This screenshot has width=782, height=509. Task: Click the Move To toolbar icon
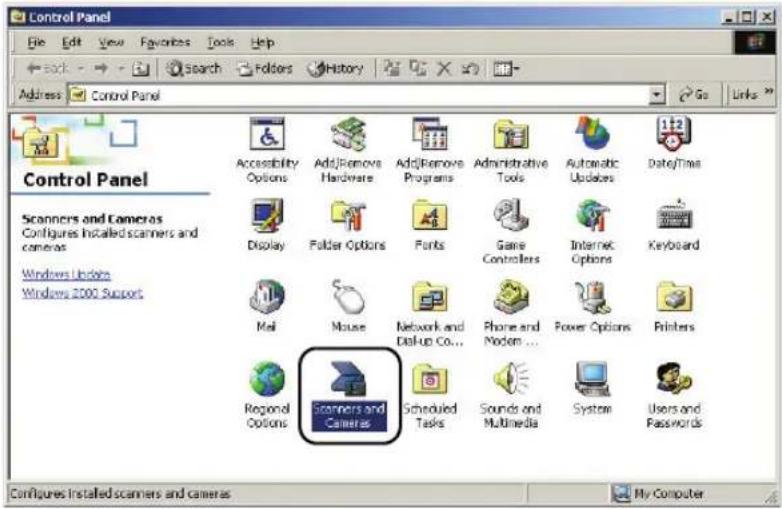click(392, 68)
